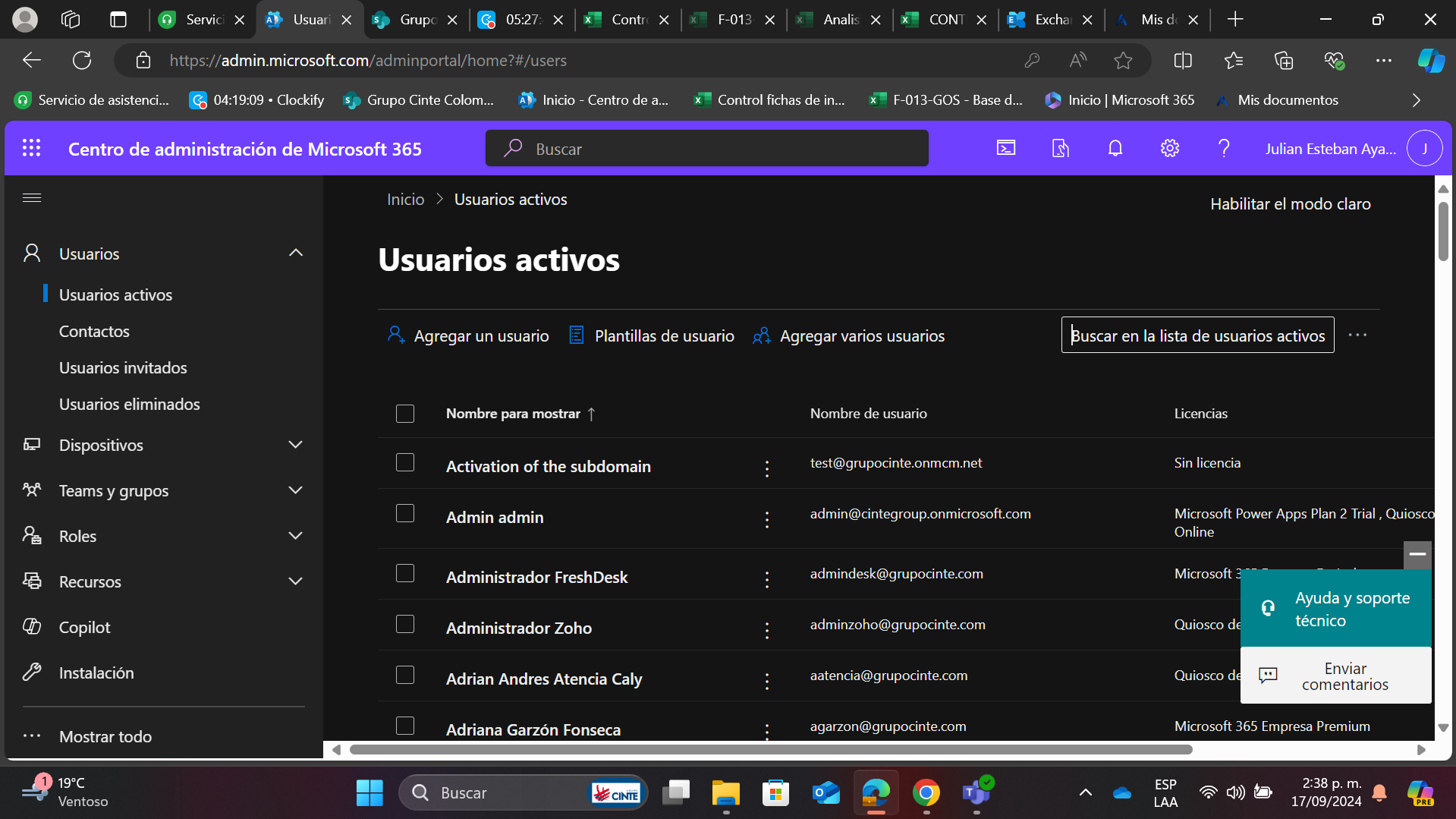Click the help question mark icon
1456x819 pixels.
click(1224, 148)
